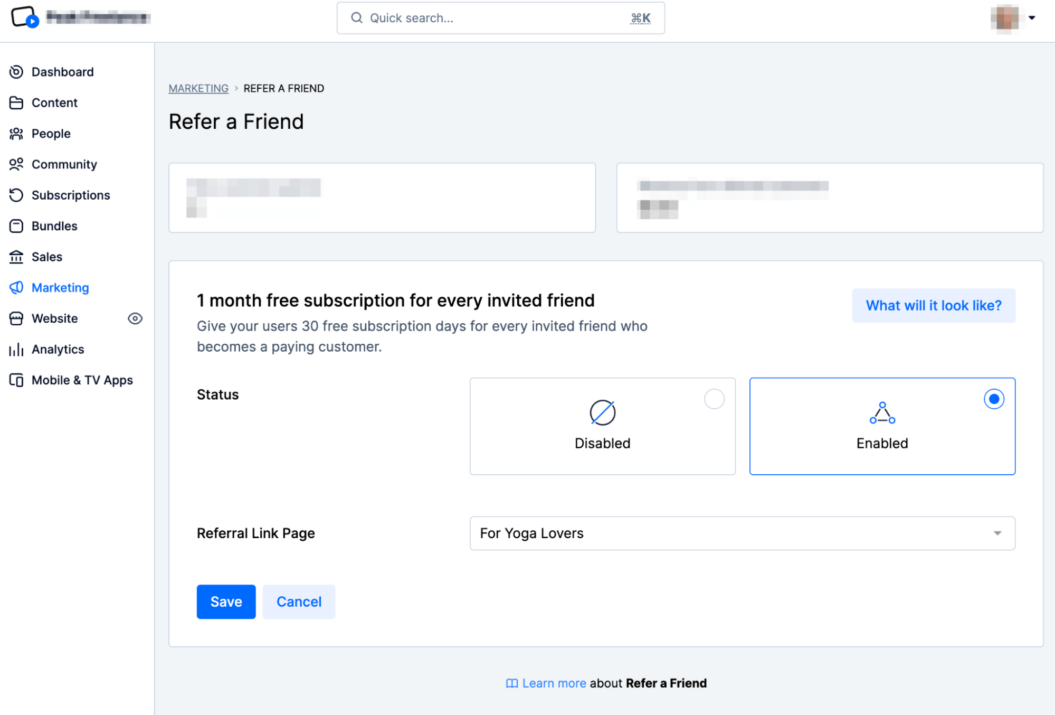Click the Disabled status card label
1055x715 pixels.
point(602,443)
